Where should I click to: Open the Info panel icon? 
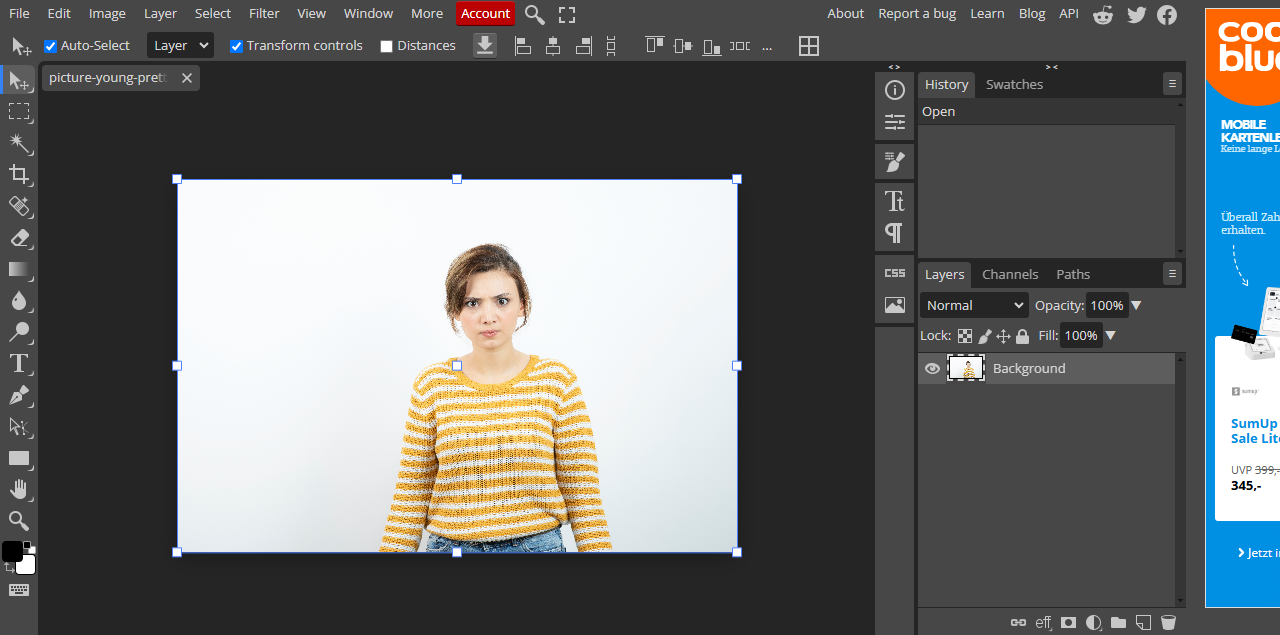pos(895,90)
